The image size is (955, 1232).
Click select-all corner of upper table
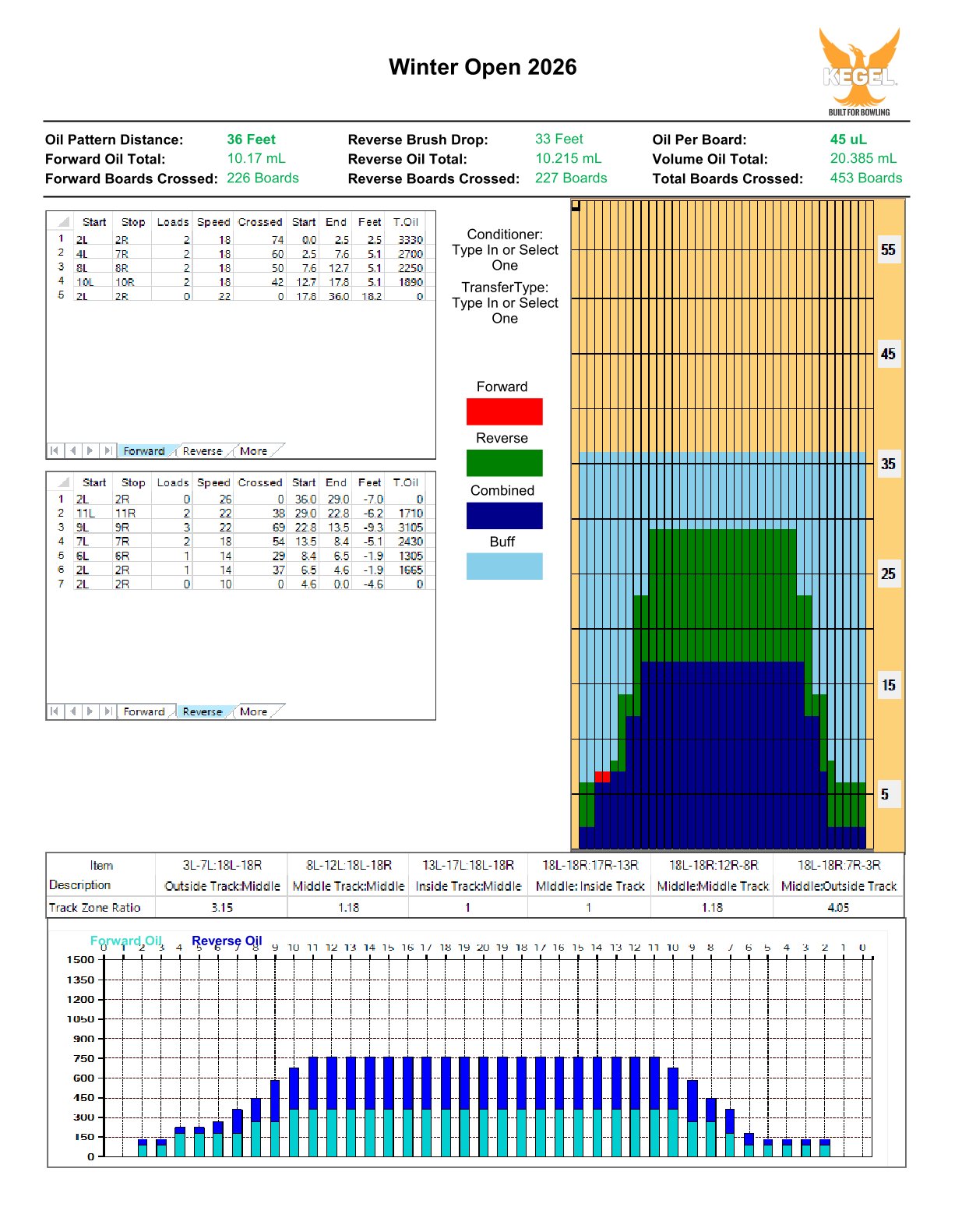click(x=62, y=222)
